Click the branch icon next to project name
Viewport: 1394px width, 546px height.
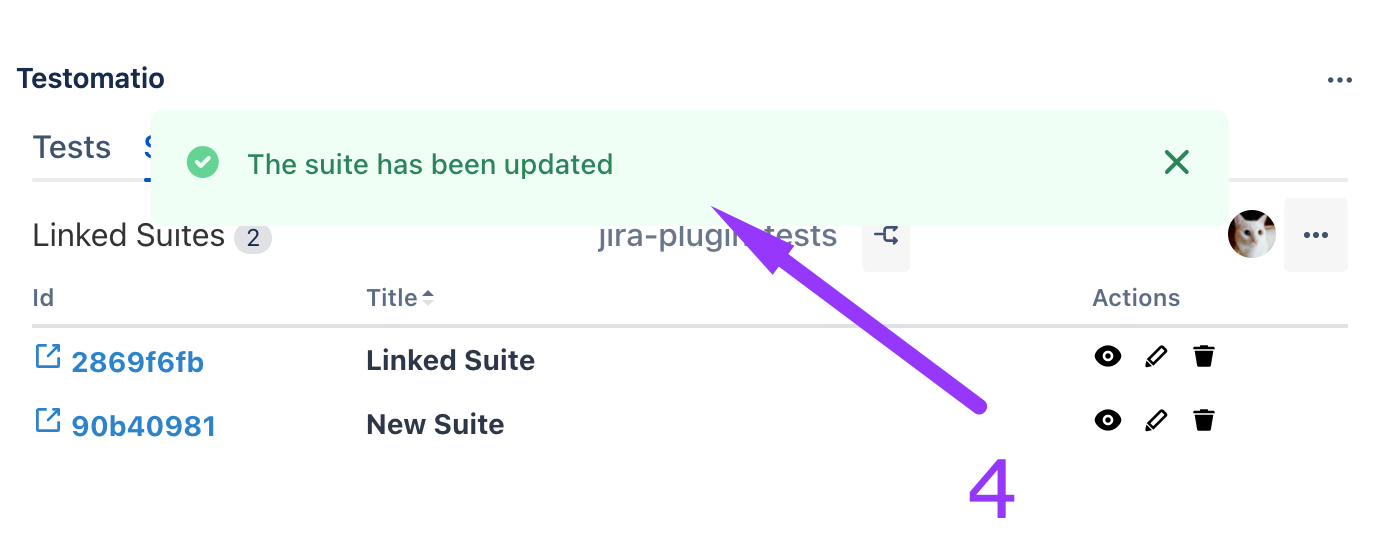pos(886,236)
